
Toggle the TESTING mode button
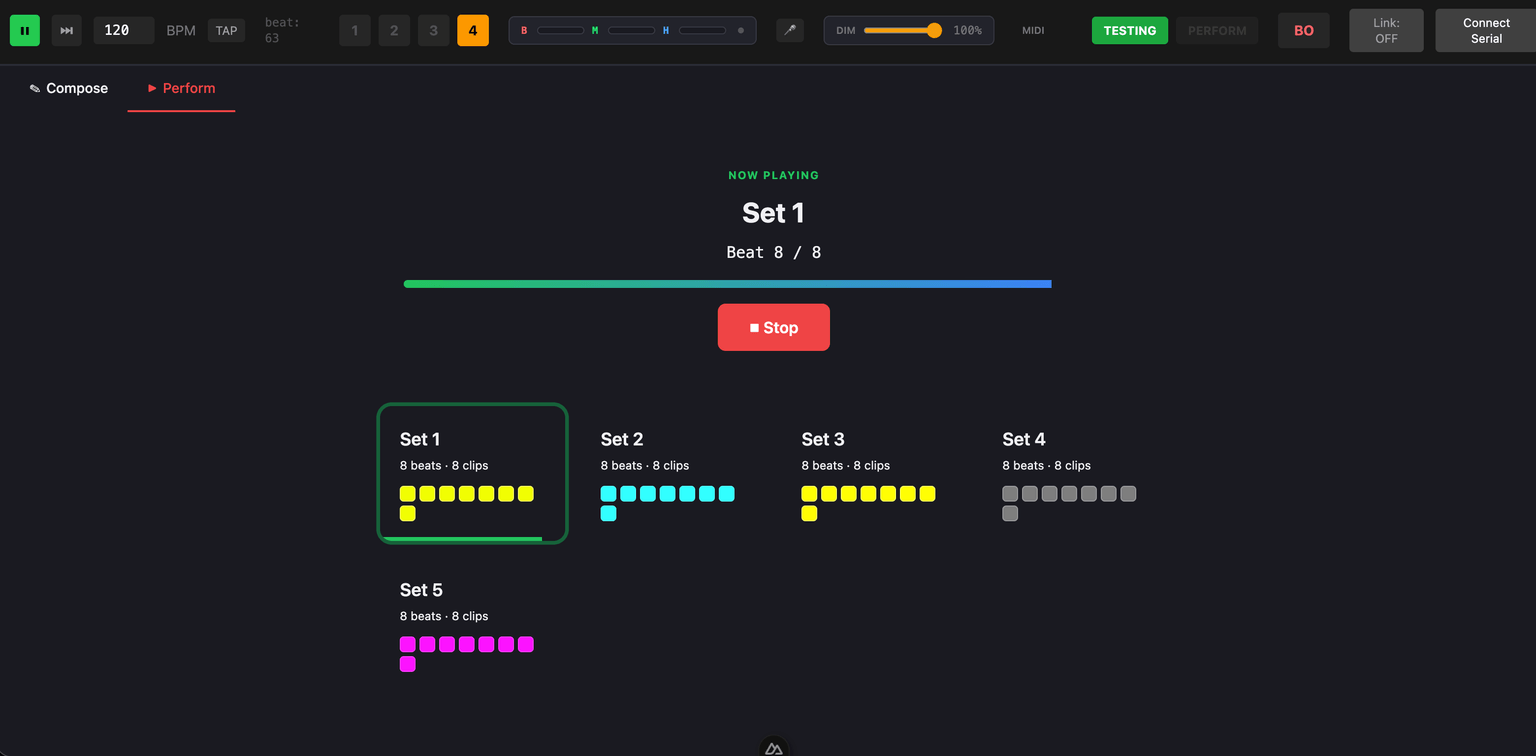point(1130,30)
